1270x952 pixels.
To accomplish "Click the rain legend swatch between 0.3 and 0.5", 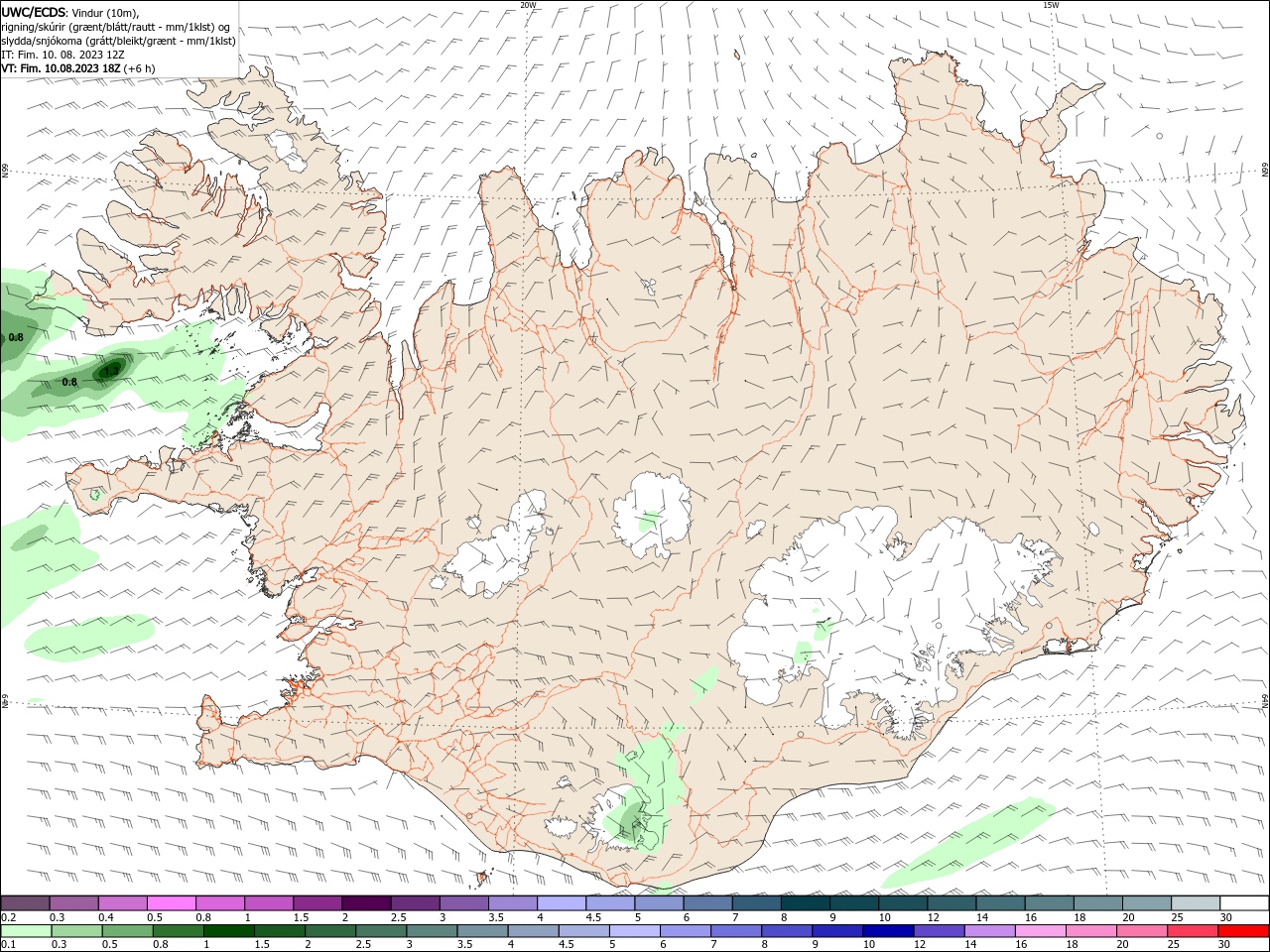I will (76, 931).
